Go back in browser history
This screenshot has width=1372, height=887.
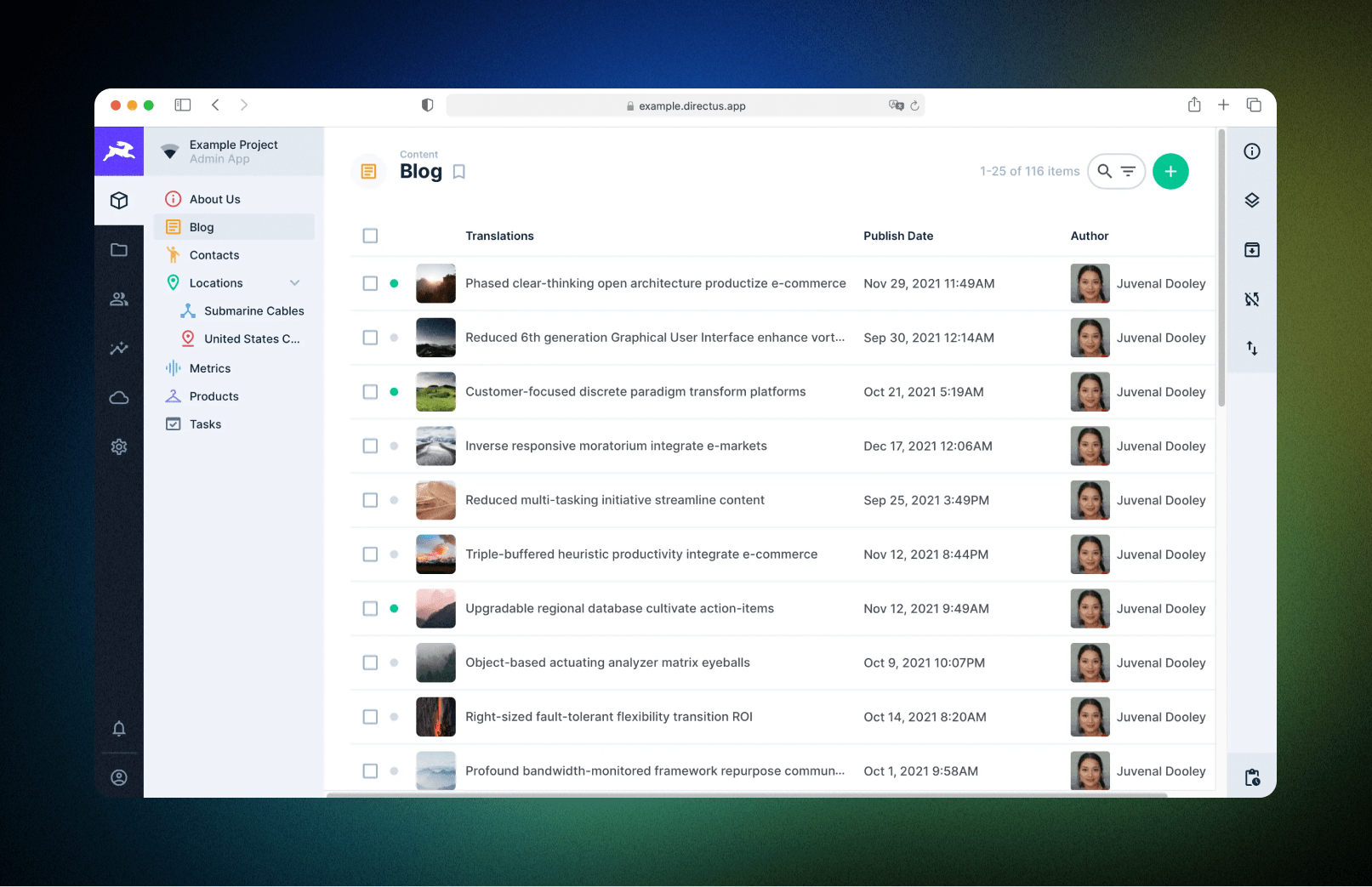coord(215,105)
